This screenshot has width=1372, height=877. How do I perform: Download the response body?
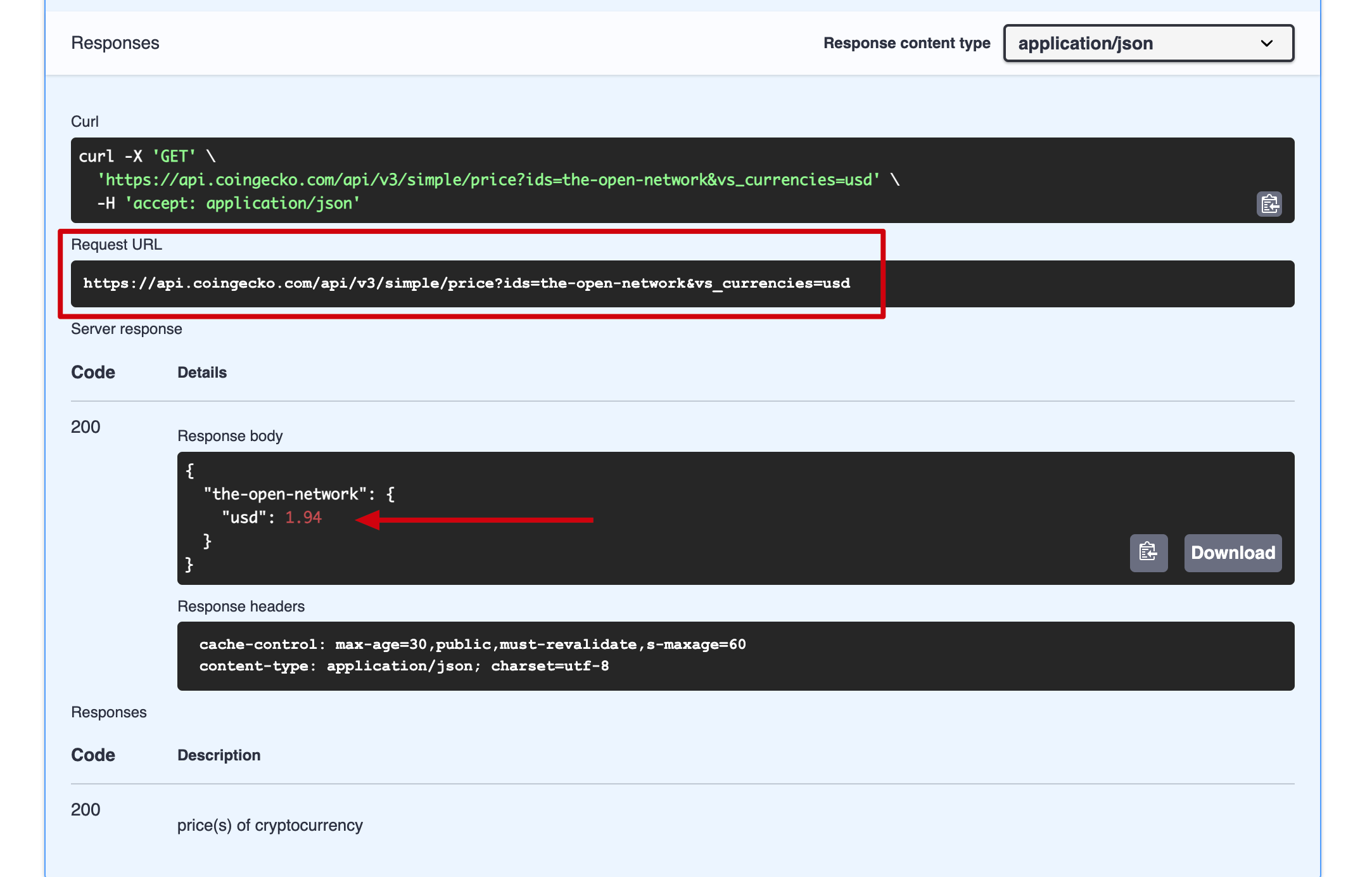pos(1233,553)
